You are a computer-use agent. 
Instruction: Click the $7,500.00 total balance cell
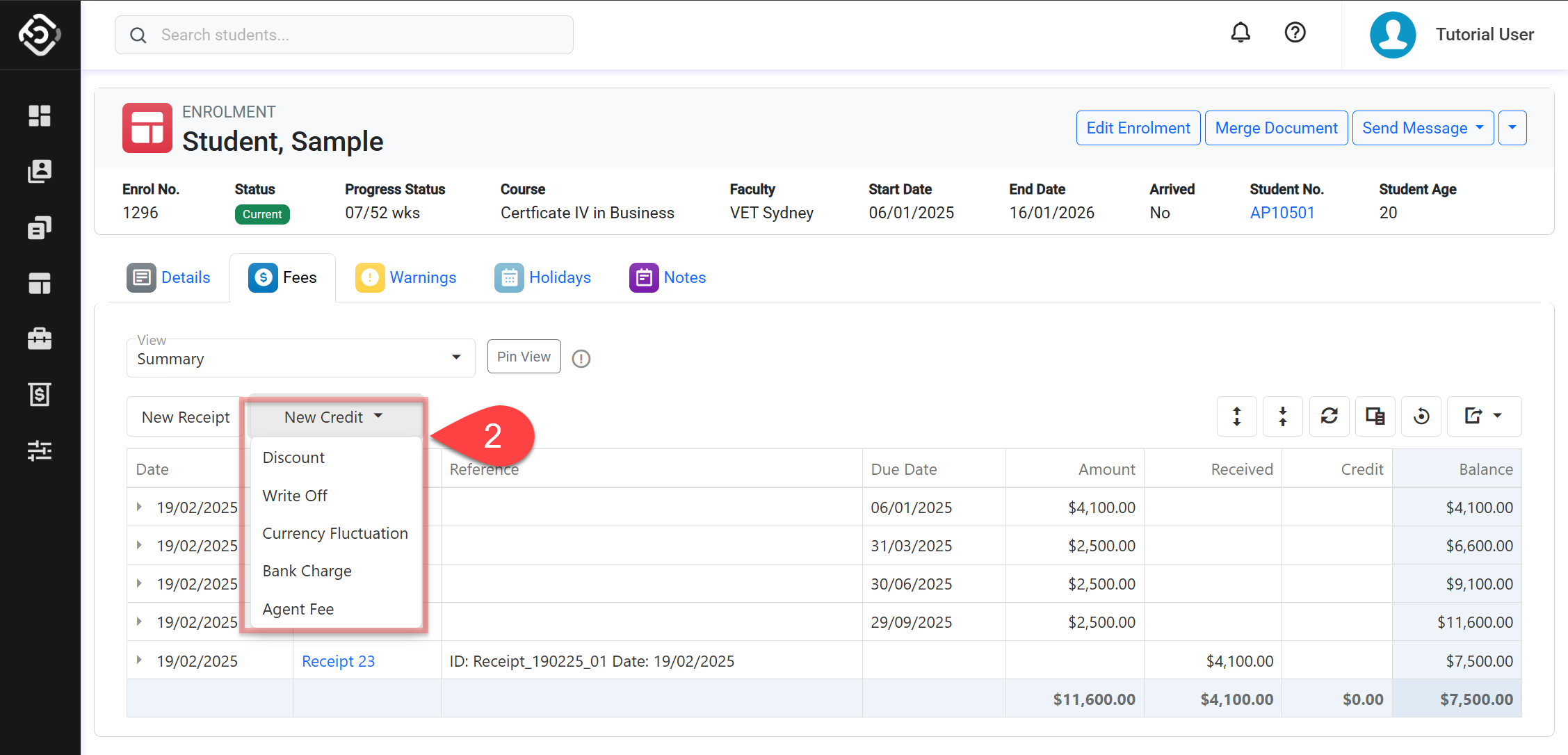pyautogui.click(x=1457, y=699)
